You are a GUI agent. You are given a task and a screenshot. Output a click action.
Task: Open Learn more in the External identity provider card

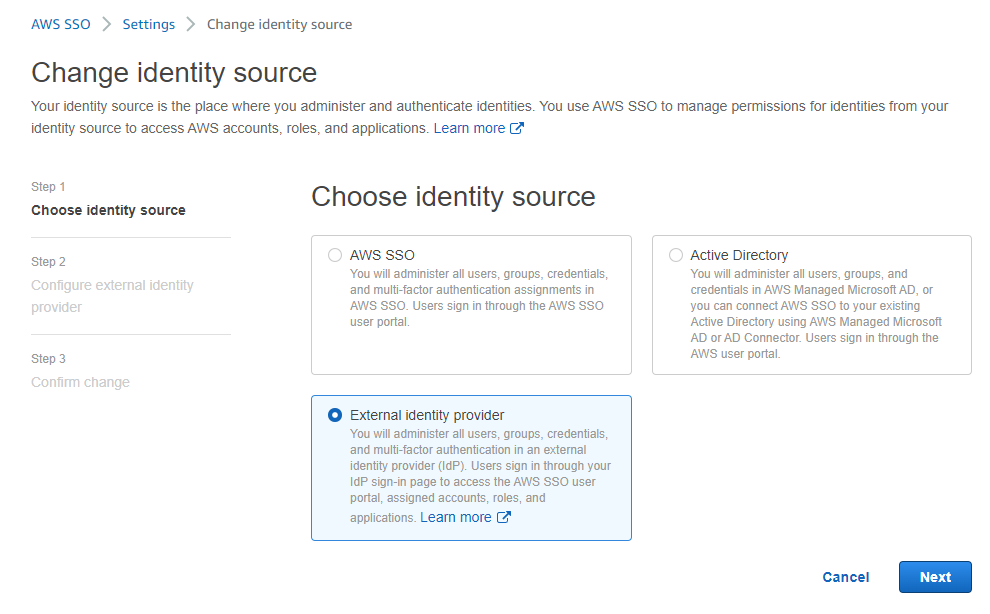456,517
